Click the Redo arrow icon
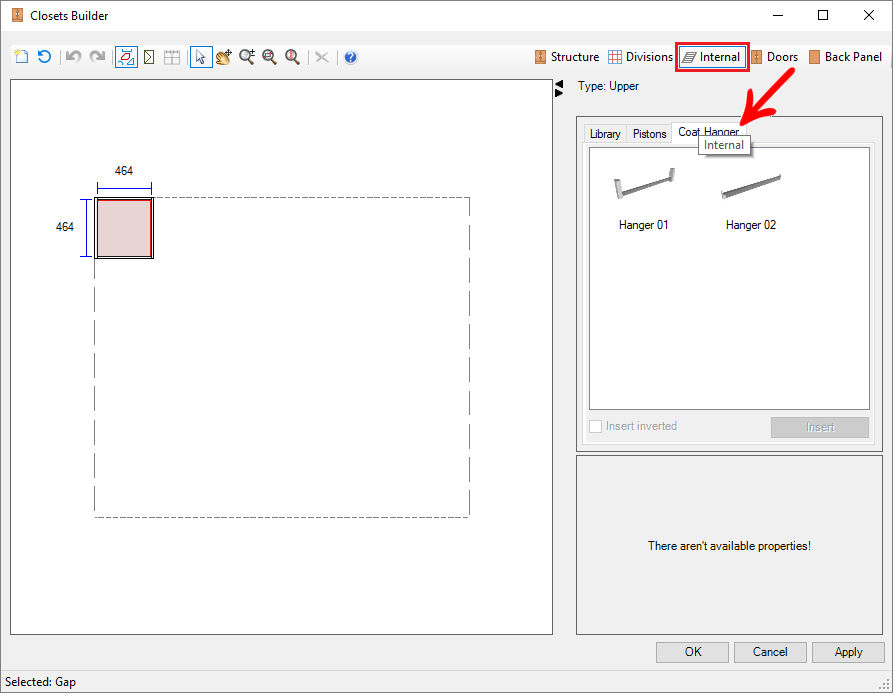The image size is (895, 695). click(x=98, y=56)
